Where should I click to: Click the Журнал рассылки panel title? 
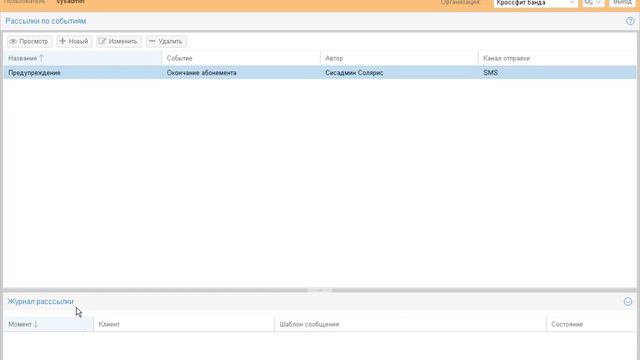pos(40,302)
